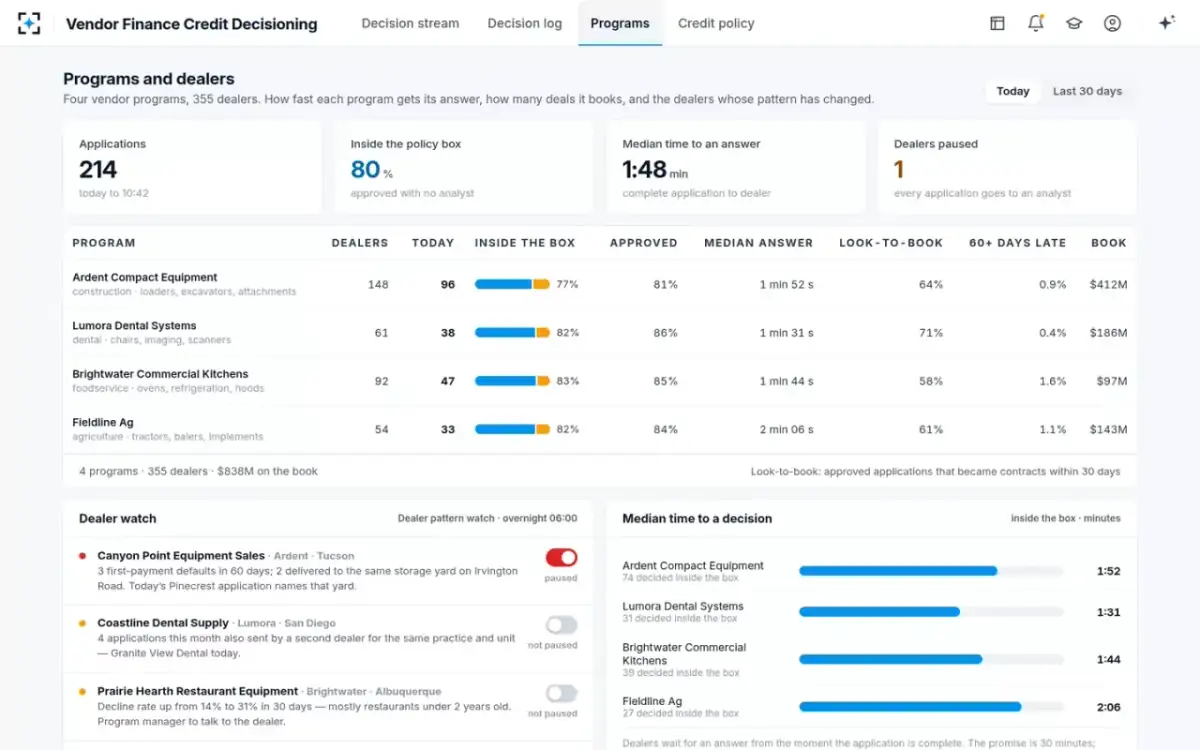Sort by the Dealers column header

(x=360, y=243)
